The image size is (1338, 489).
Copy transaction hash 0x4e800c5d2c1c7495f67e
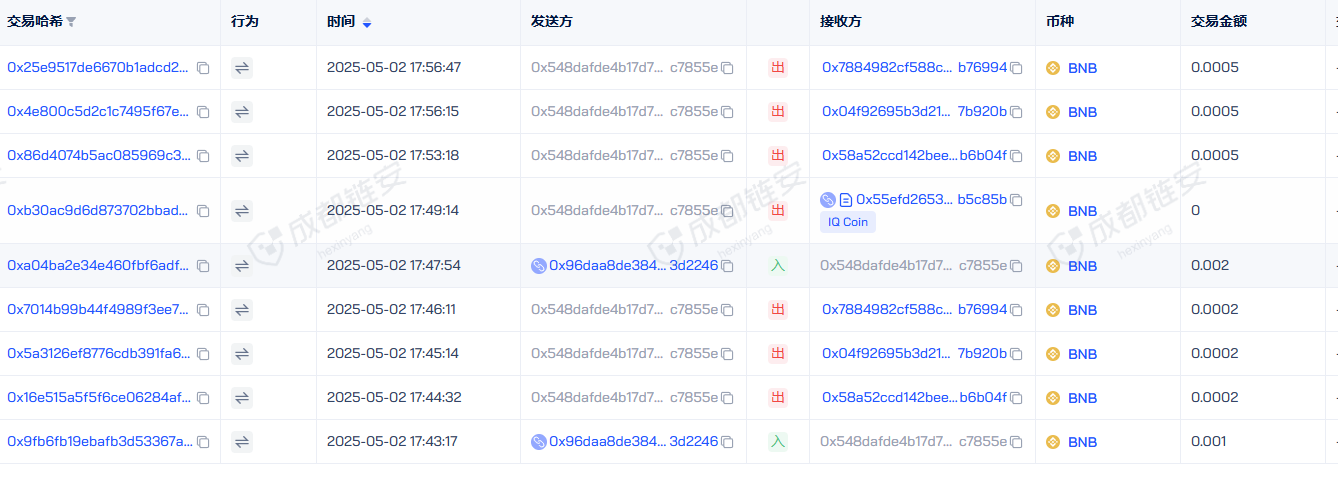tap(203, 112)
